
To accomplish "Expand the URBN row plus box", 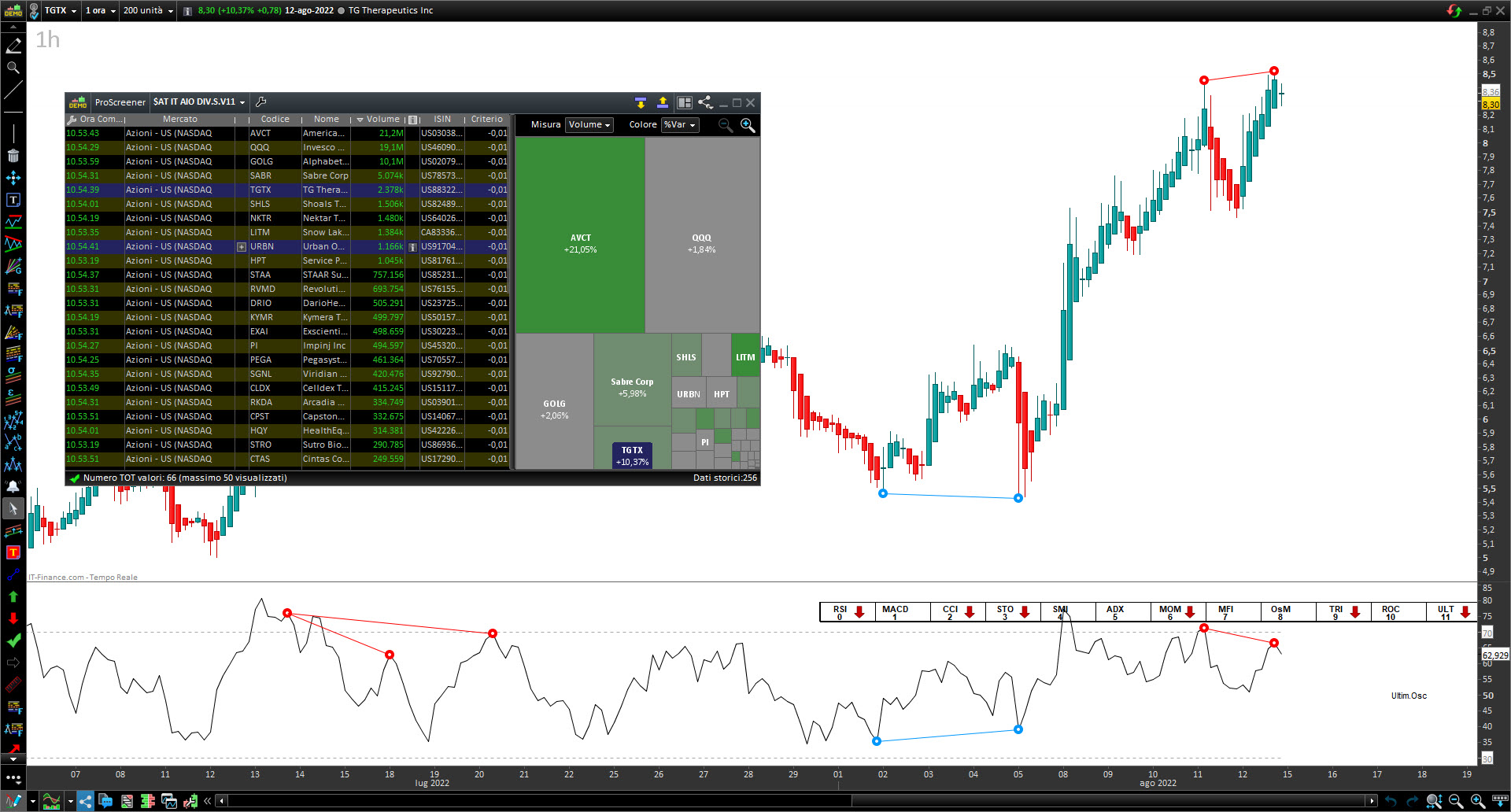I will point(242,247).
